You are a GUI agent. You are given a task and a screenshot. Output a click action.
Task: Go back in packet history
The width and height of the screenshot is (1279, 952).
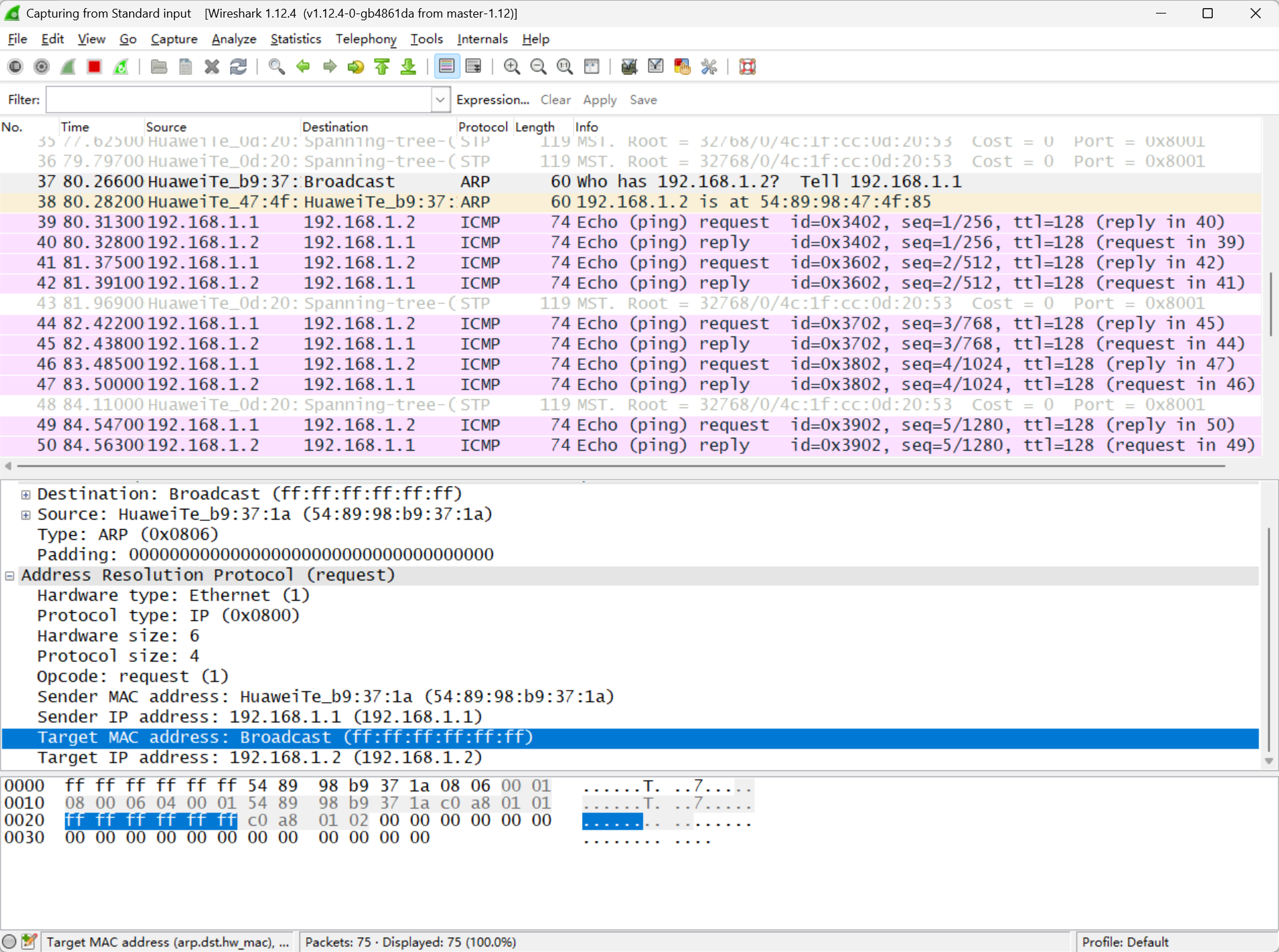303,66
